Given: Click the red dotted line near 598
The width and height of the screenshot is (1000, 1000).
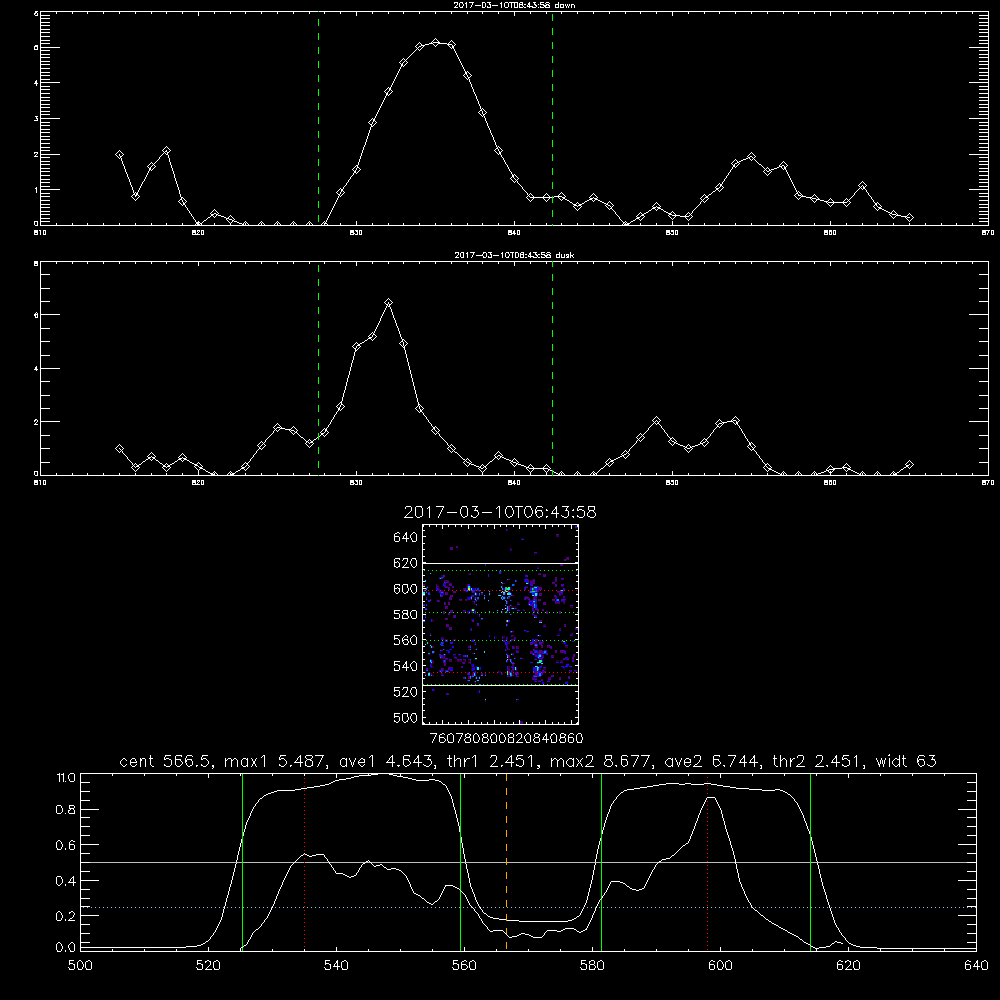Looking at the screenshot, I should pos(707,862).
